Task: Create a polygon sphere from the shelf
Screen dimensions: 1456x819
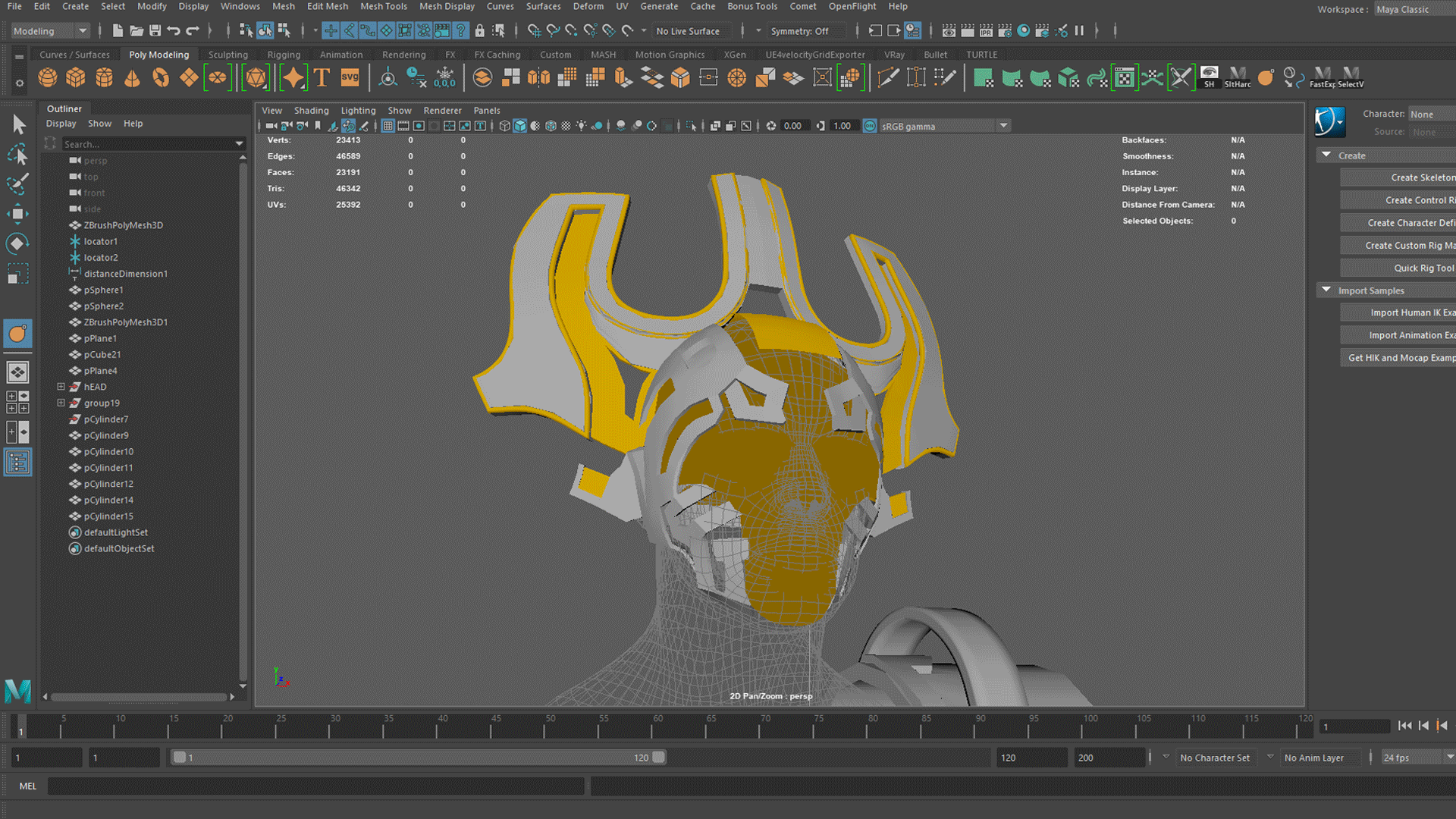Action: [47, 77]
